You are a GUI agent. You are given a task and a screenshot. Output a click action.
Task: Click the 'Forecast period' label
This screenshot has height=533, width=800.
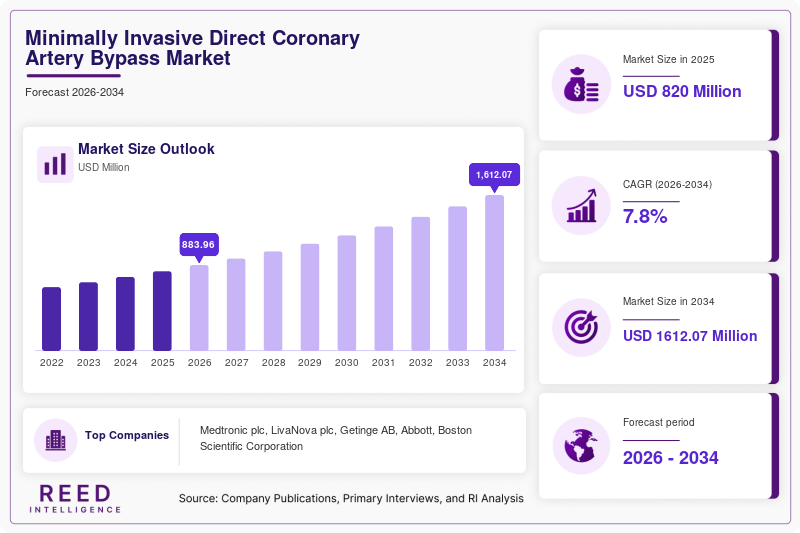(x=659, y=422)
